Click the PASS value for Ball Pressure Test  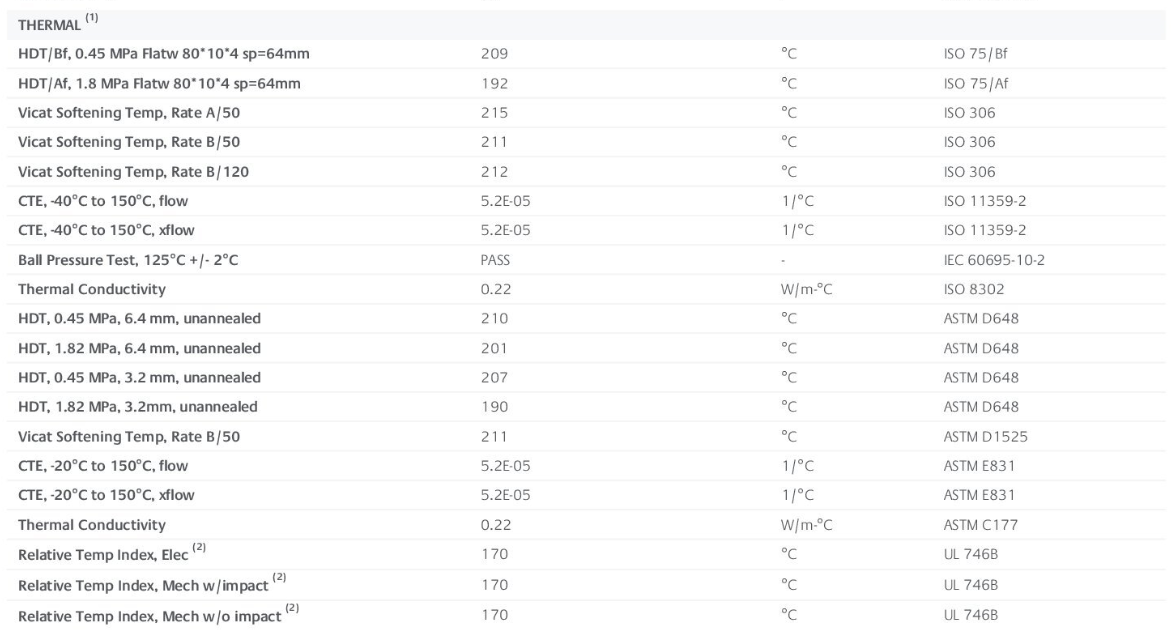[x=495, y=260]
